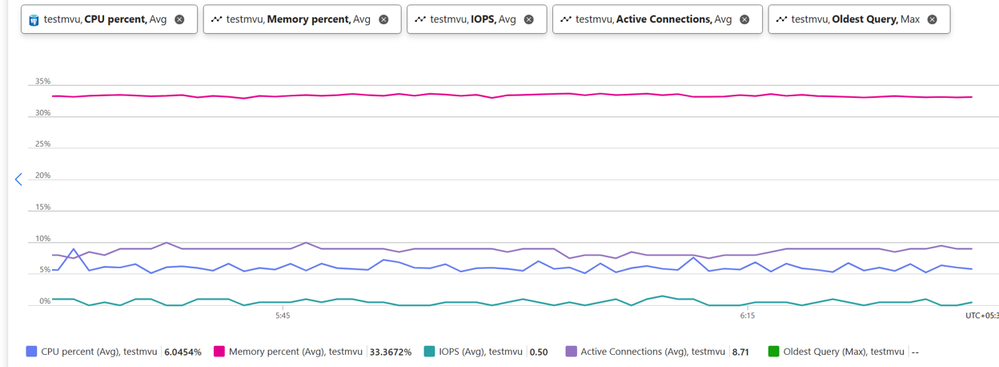Click the line chart icon on IOPS chip

420,20
